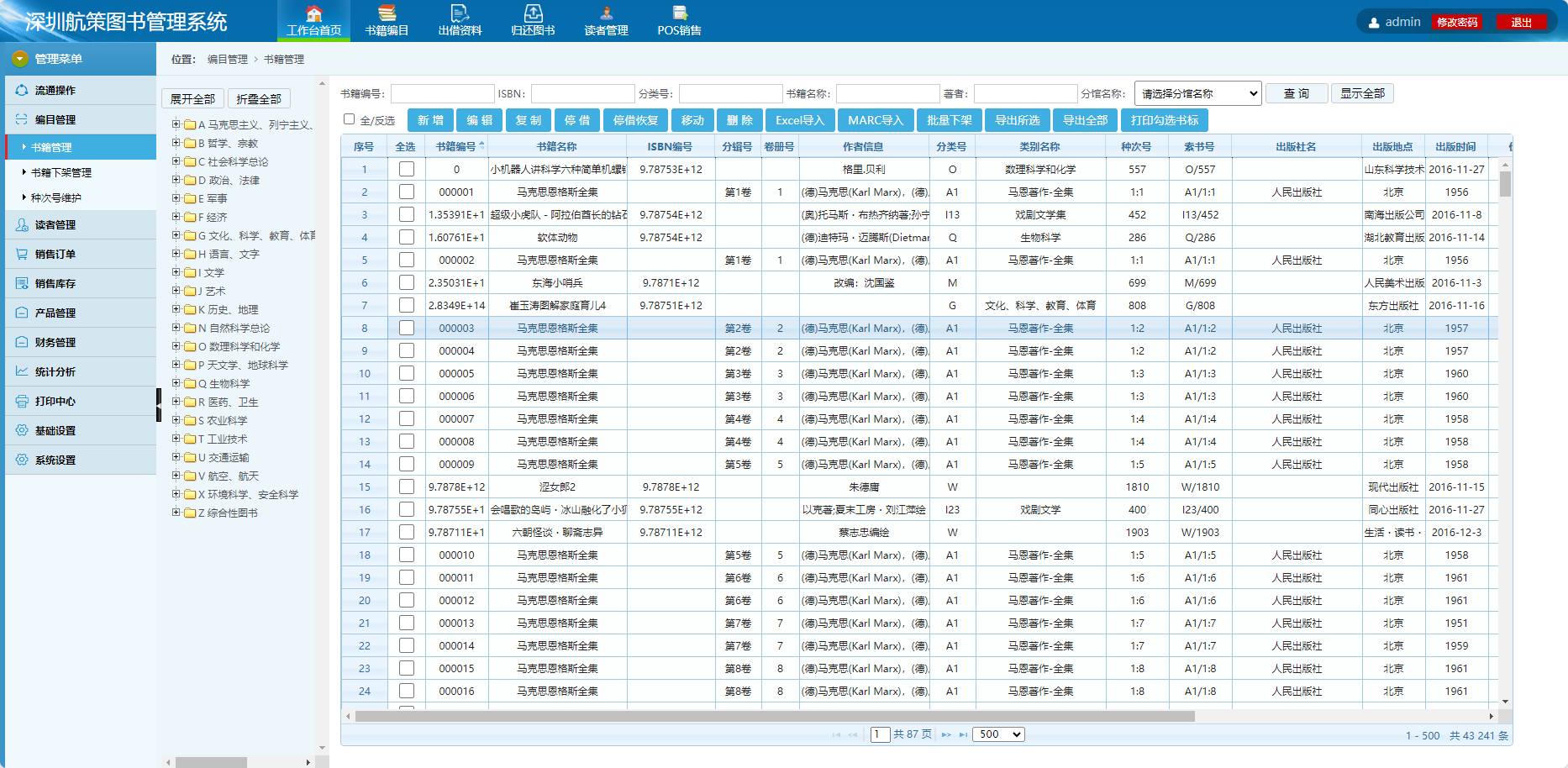This screenshot has width=1568, height=768.
Task: Click the 新增 button
Action: click(x=430, y=120)
